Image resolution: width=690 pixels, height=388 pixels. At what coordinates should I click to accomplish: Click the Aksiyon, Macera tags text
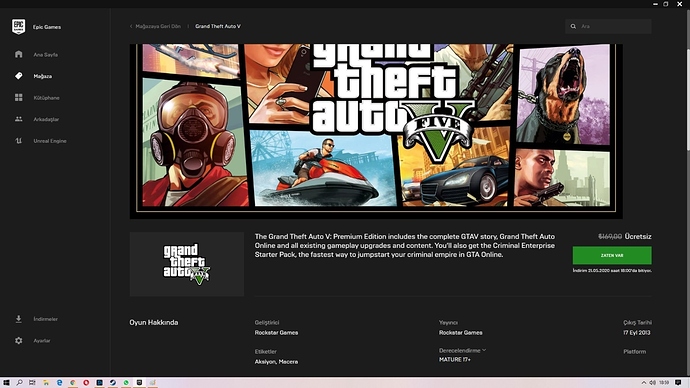coord(276,362)
